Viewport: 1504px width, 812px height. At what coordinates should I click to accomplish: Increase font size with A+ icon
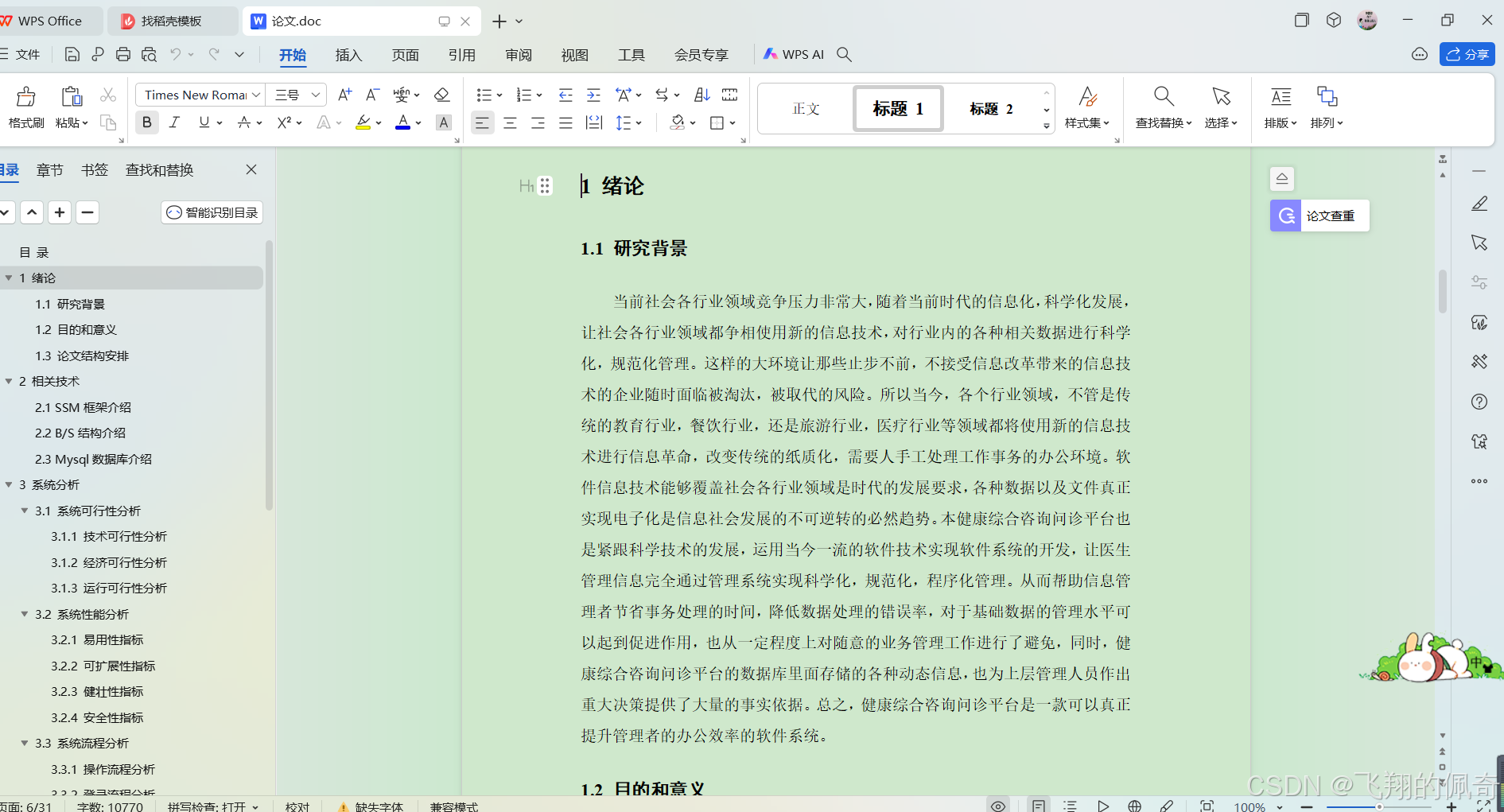coord(344,95)
